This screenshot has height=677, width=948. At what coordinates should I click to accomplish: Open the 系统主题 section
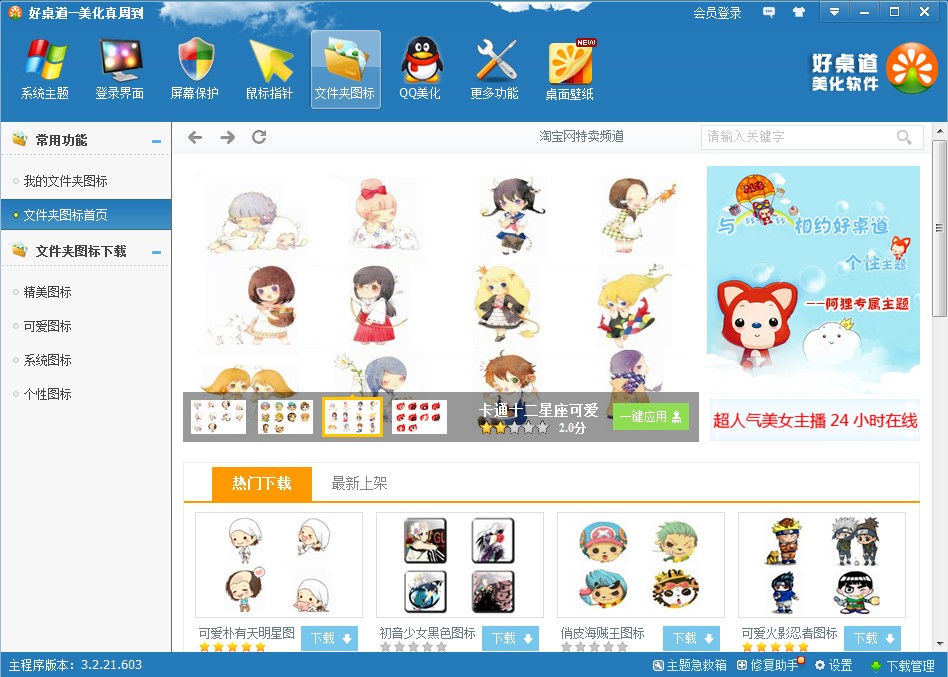click(x=45, y=69)
